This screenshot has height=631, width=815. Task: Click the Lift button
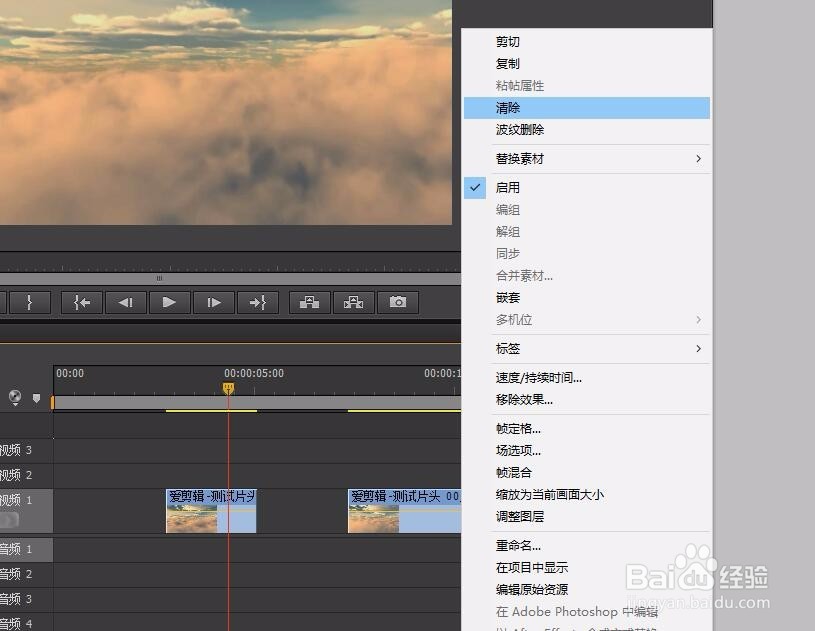310,302
